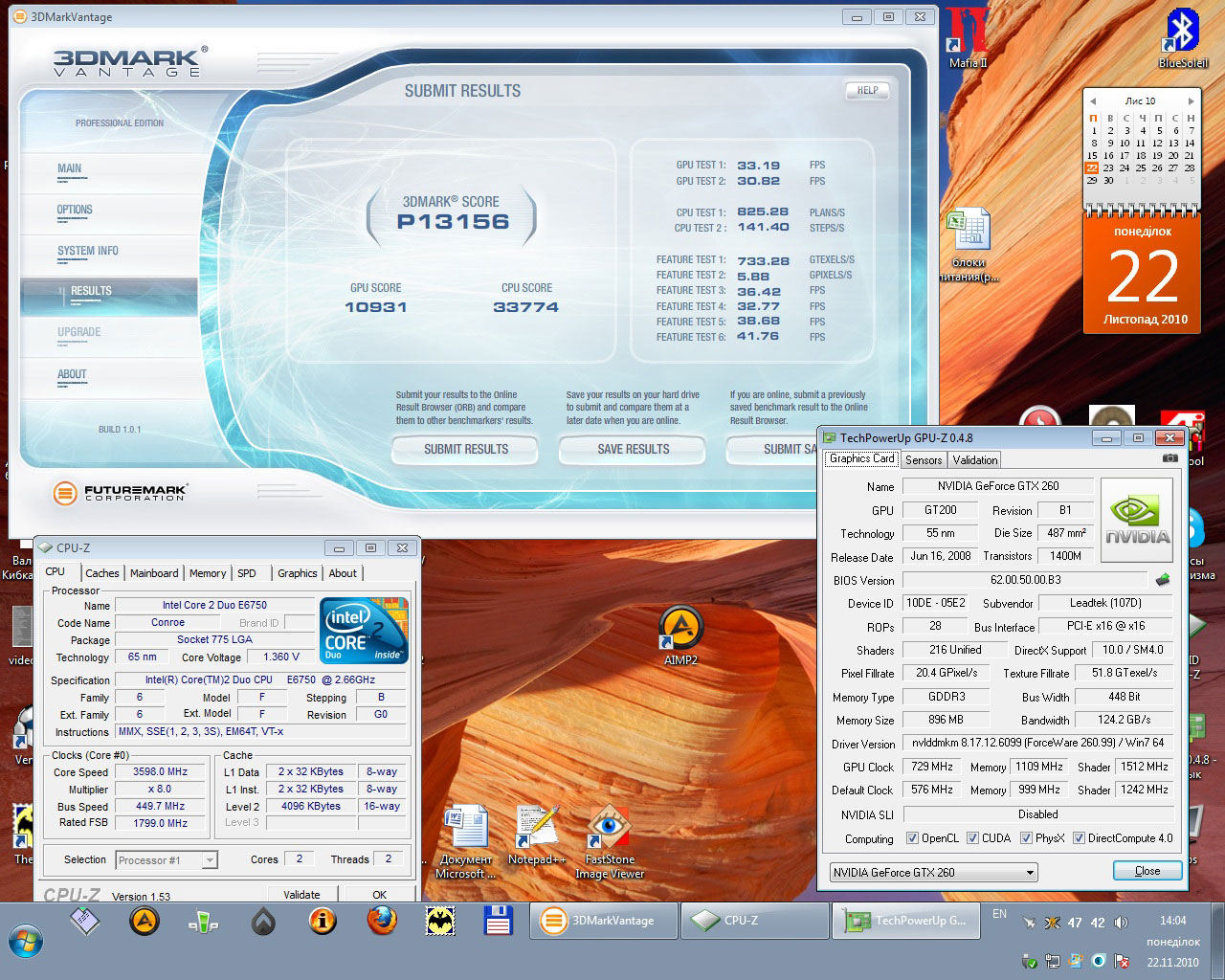Click the Save Results button
This screenshot has height=980, width=1225.
pyautogui.click(x=634, y=449)
